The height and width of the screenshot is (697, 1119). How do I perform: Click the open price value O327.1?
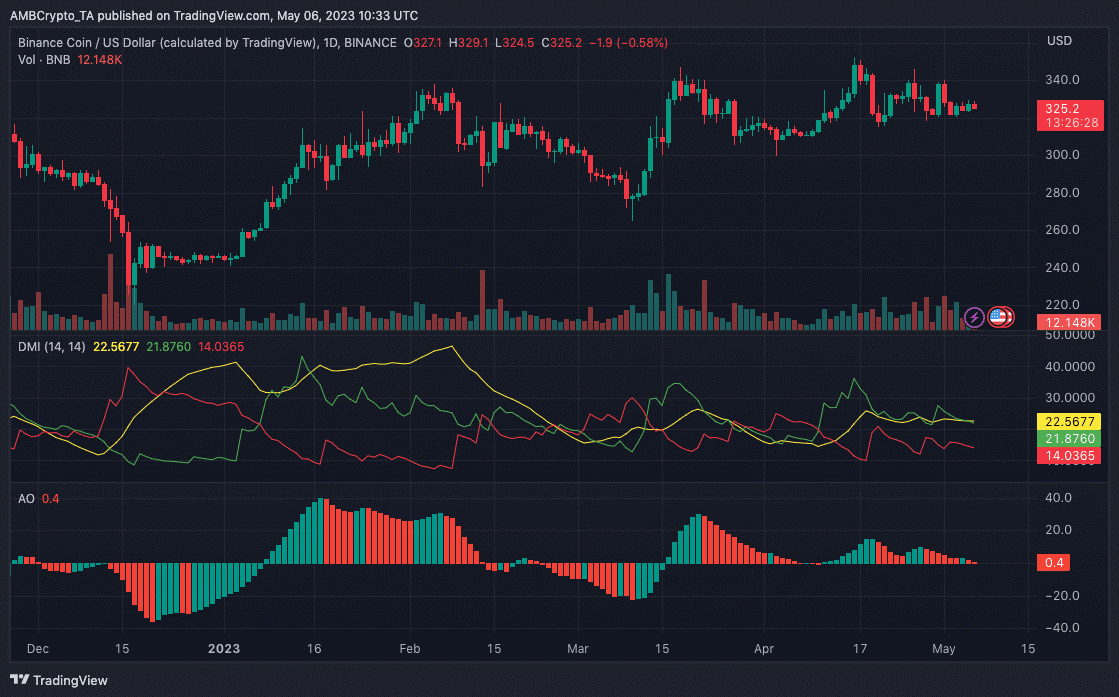pyautogui.click(x=422, y=43)
